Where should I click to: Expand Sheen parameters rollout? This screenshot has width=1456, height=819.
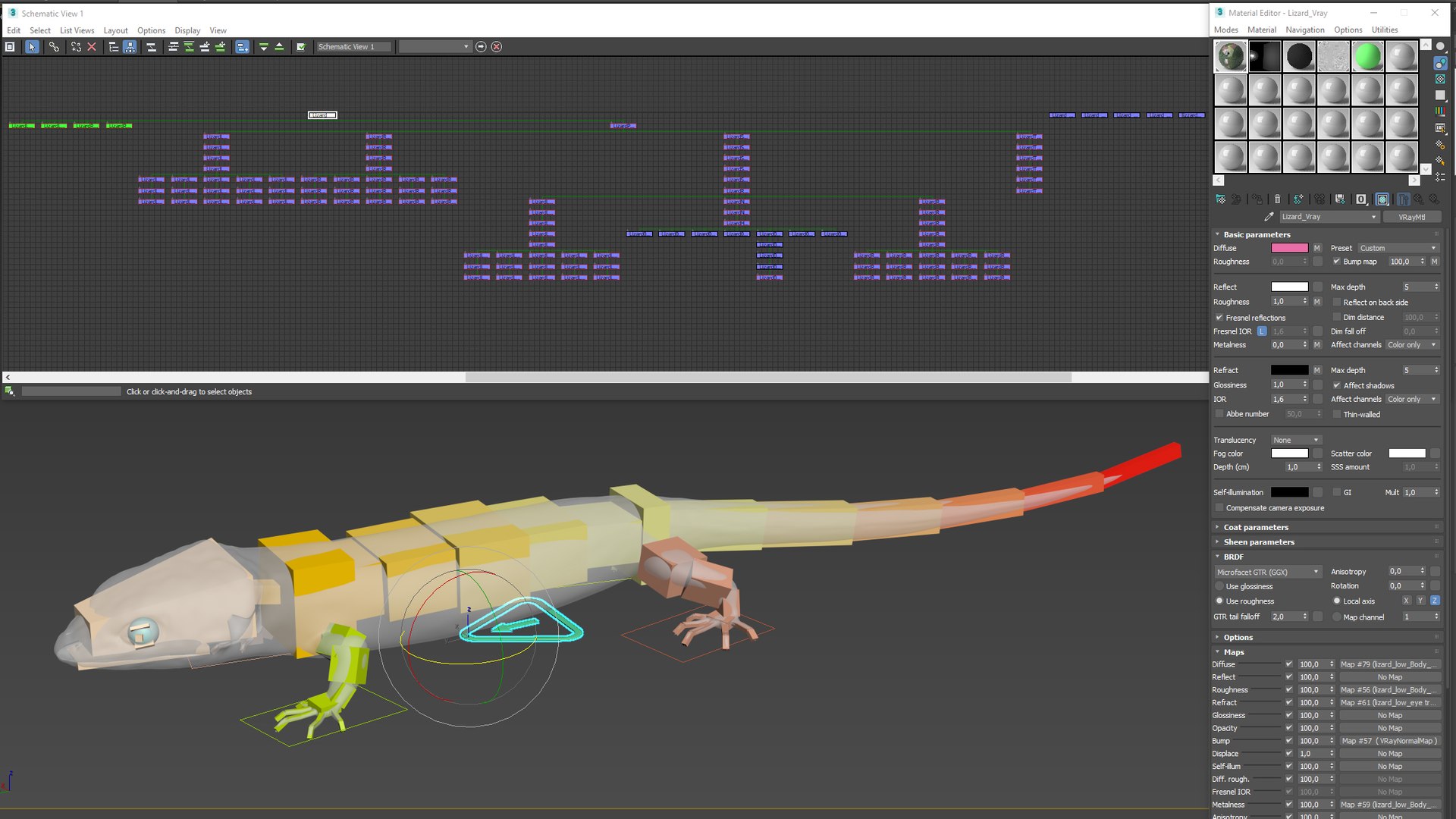coord(1258,542)
